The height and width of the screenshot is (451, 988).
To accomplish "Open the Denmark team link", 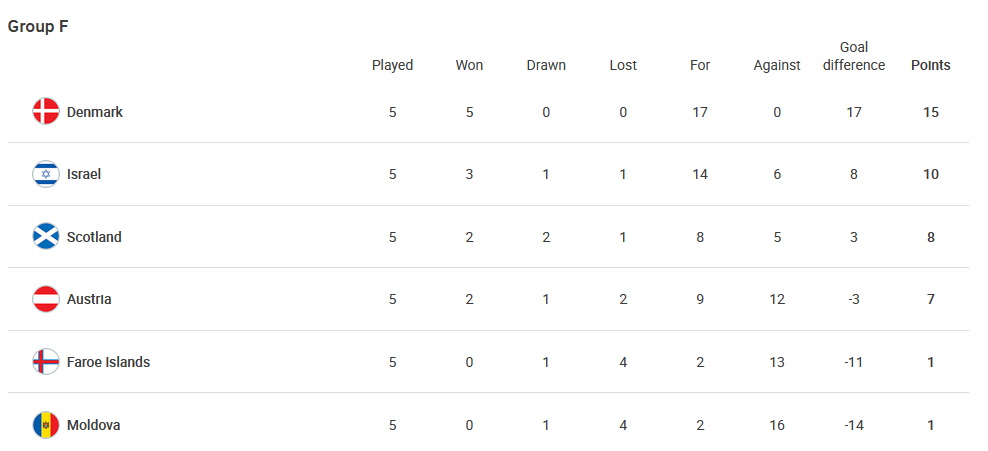I will pyautogui.click(x=95, y=112).
